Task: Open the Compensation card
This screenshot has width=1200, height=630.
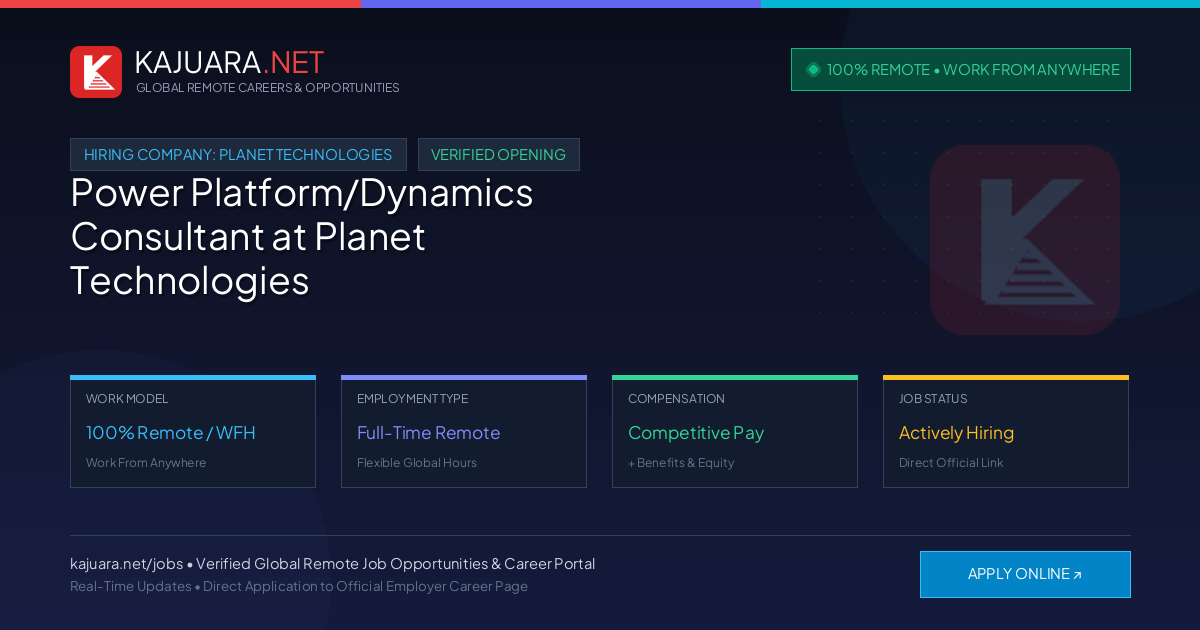Action: tap(735, 432)
